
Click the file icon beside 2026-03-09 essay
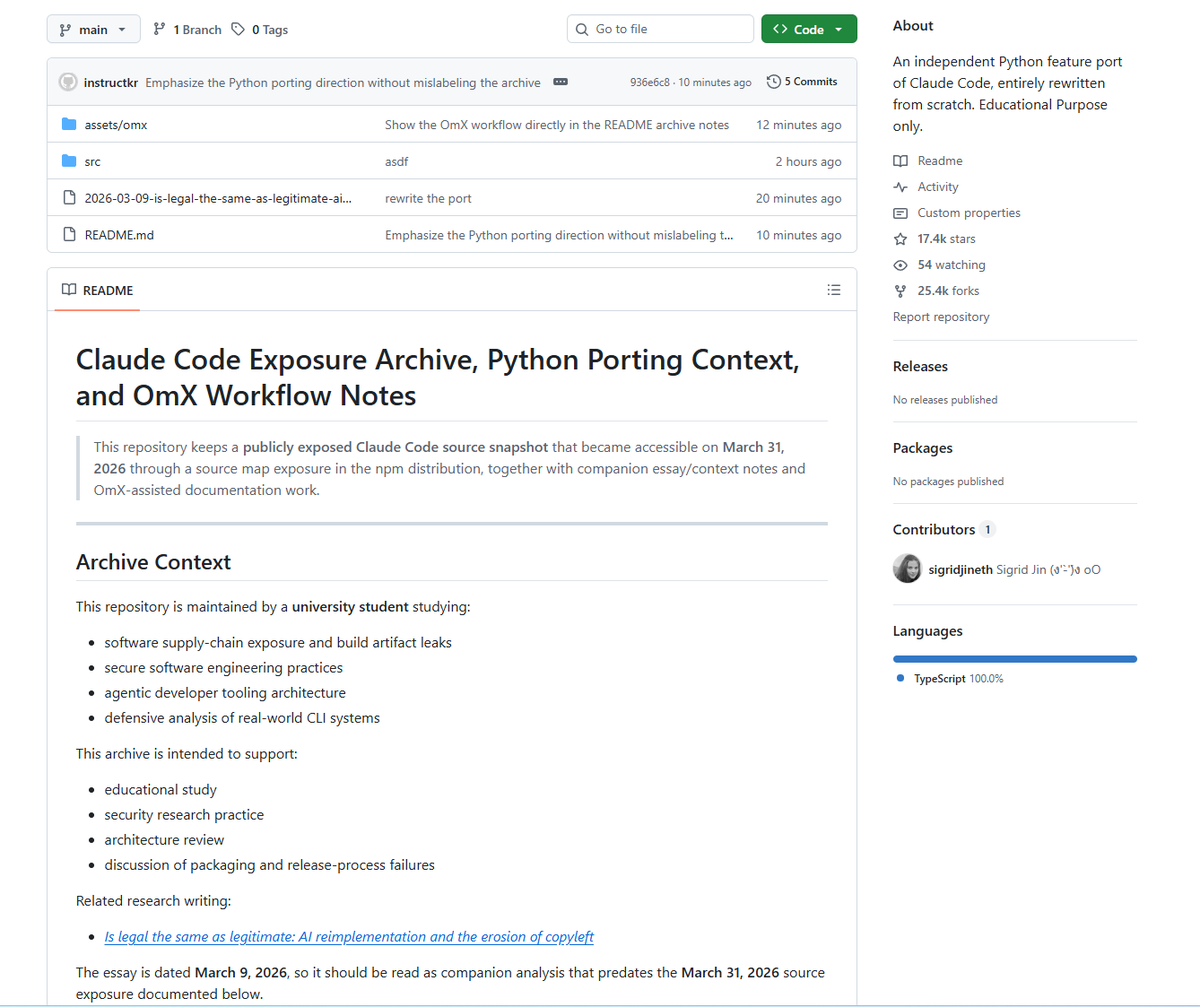click(x=69, y=198)
